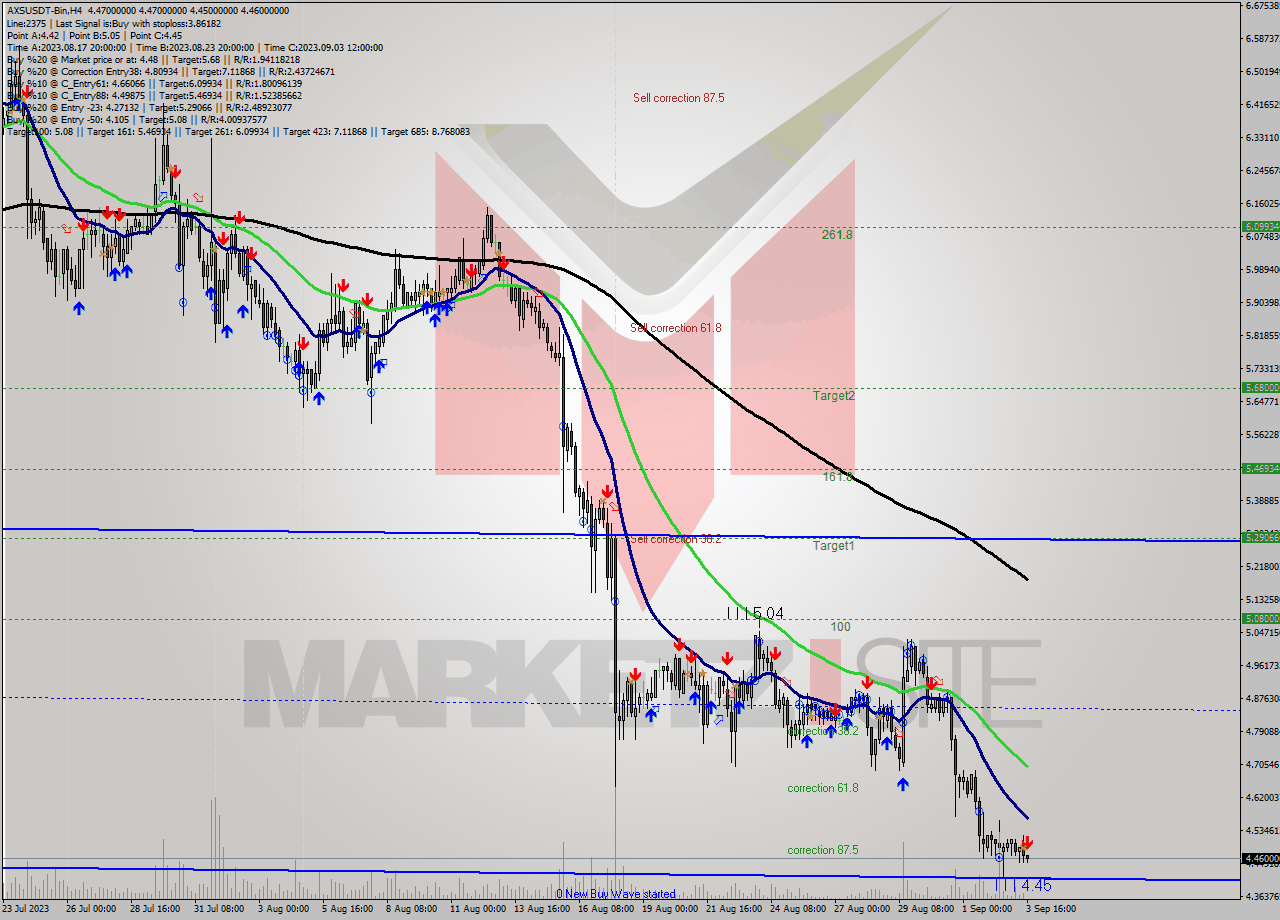Click the '29 Aug 08:00' time label

pyautogui.click(x=926, y=909)
